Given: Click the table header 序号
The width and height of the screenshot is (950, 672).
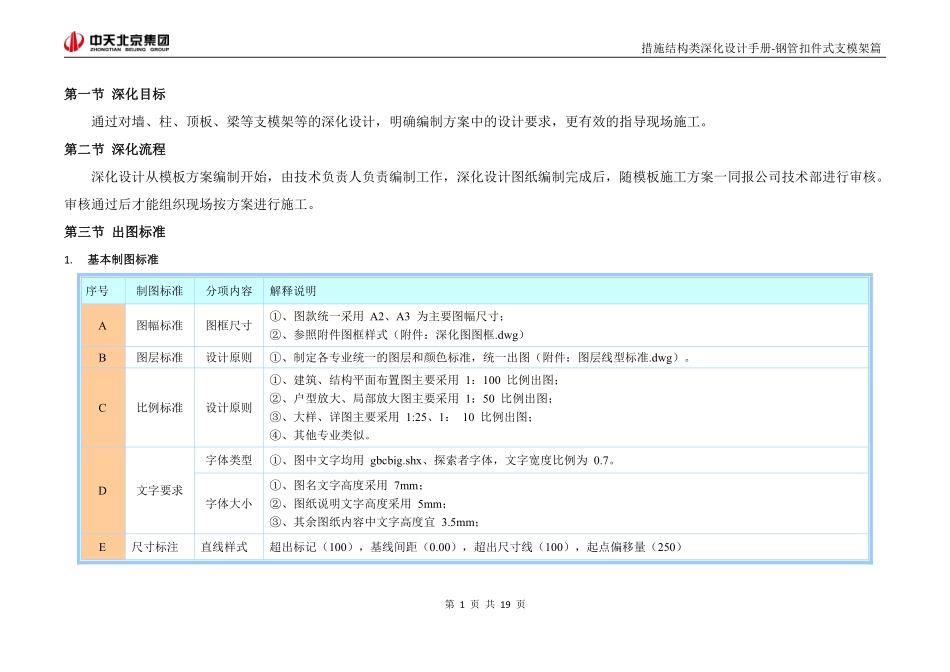Looking at the screenshot, I should coord(102,290).
